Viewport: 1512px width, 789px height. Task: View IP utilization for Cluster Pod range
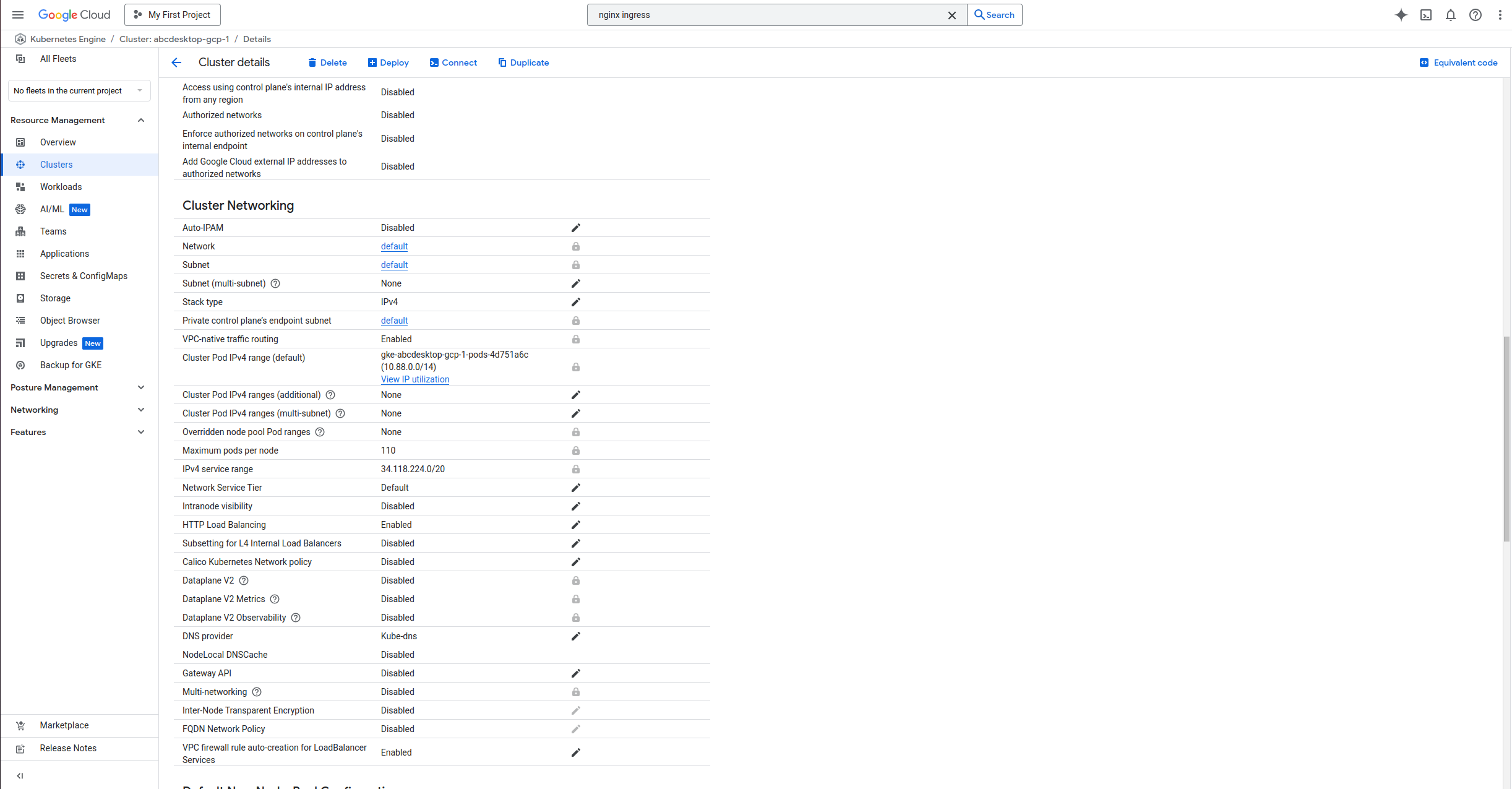[x=415, y=379]
